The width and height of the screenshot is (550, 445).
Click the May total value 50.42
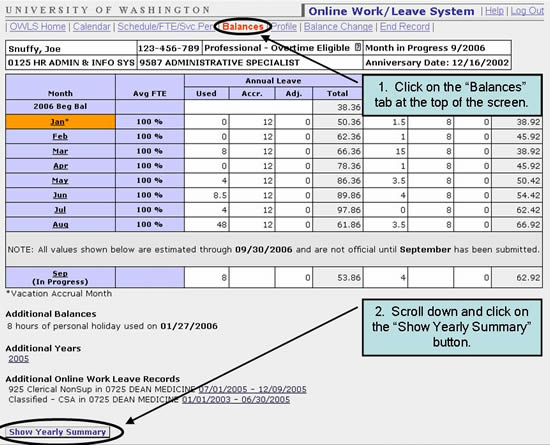click(x=528, y=181)
